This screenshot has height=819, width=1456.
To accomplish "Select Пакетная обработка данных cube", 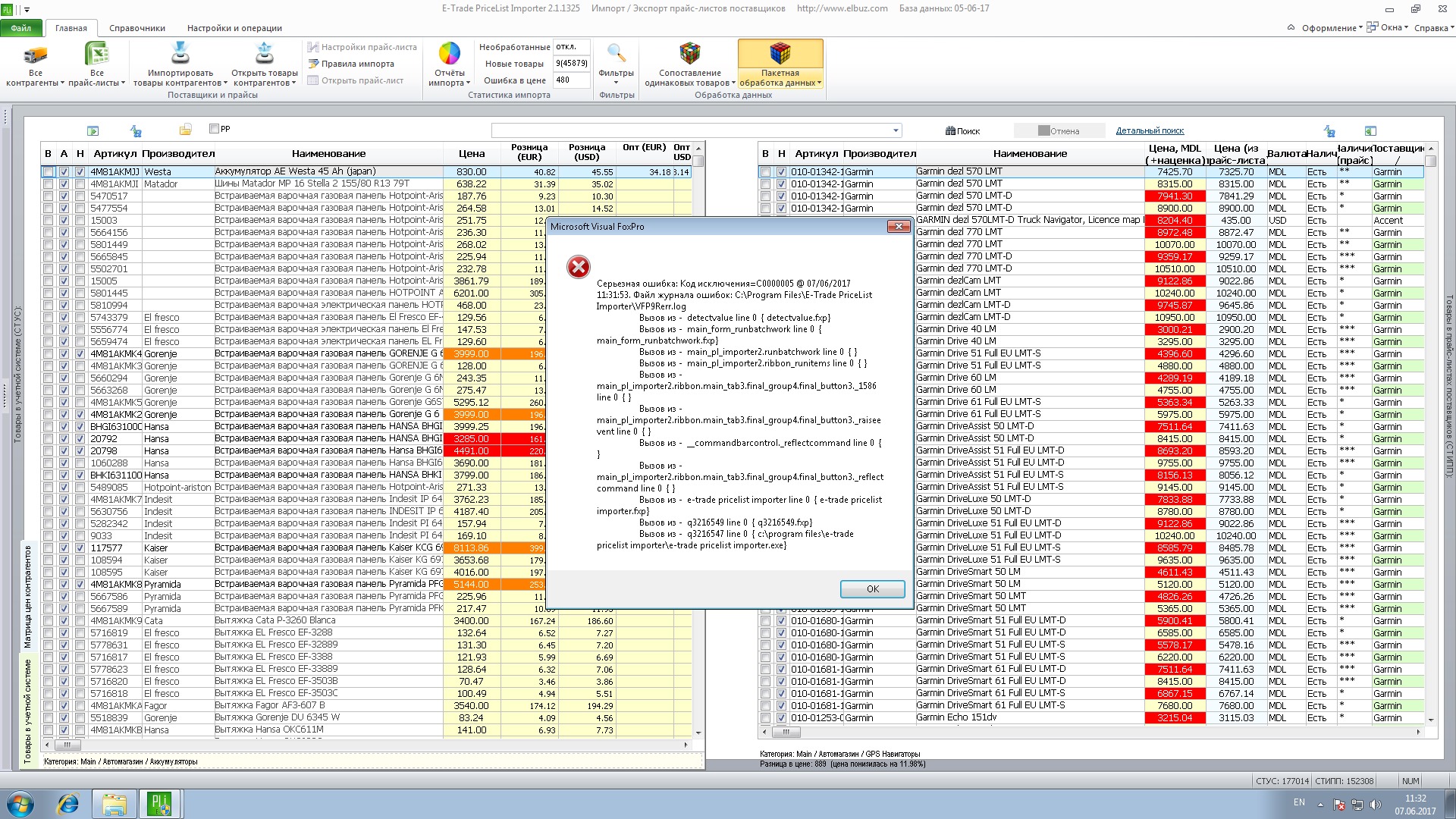I will (780, 54).
